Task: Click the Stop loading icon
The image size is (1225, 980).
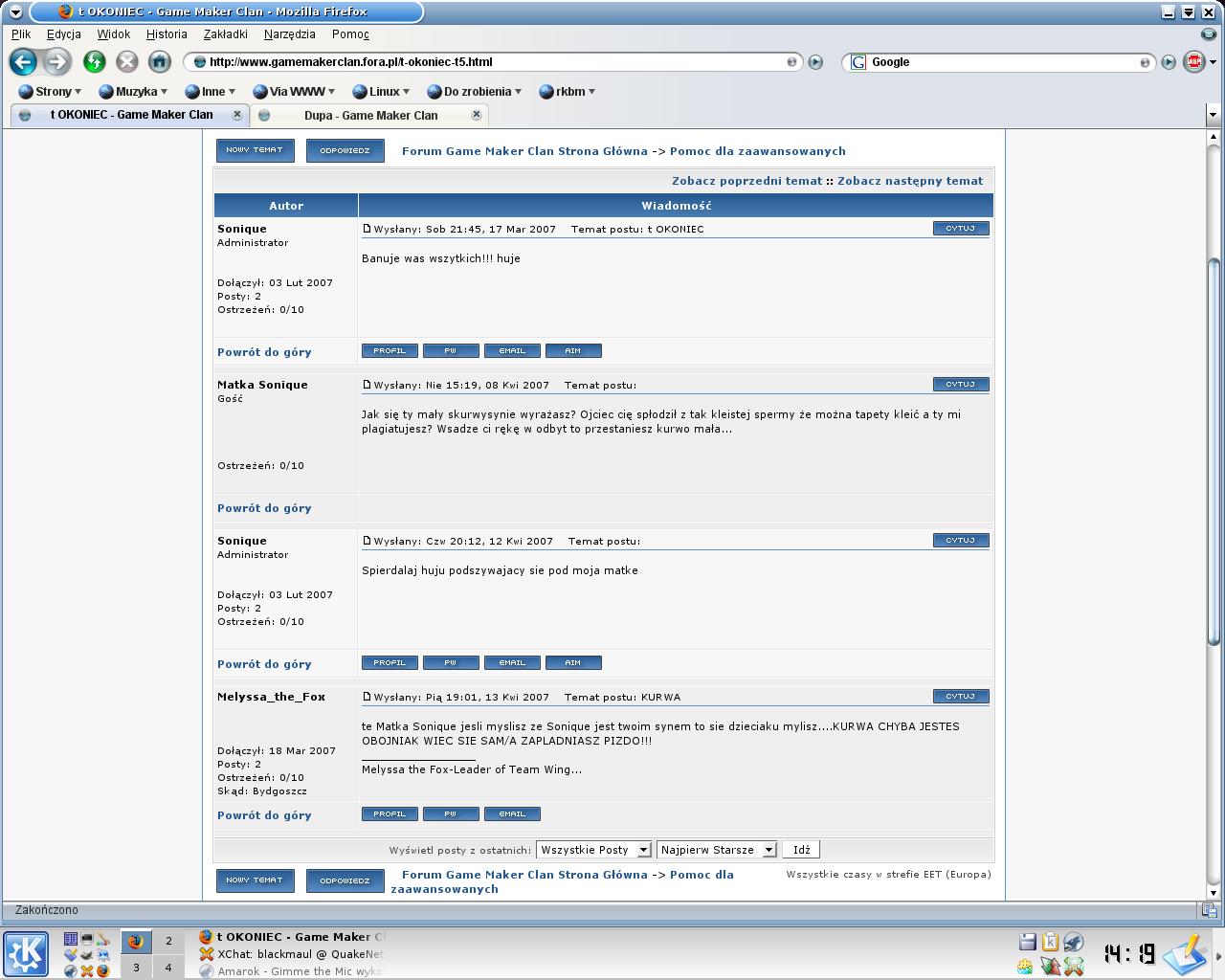Action: pos(126,62)
